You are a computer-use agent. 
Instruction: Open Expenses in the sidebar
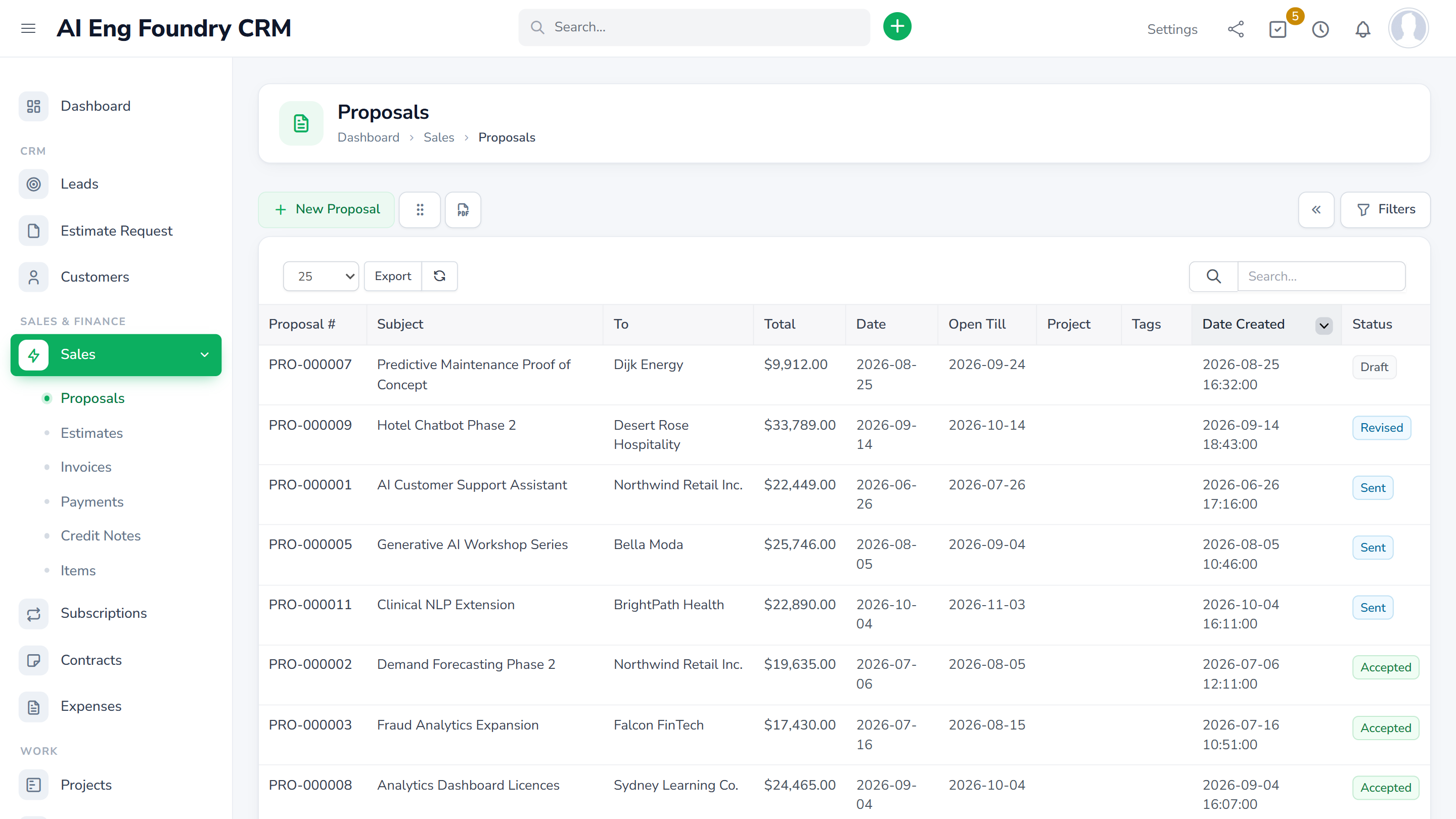pos(116,707)
